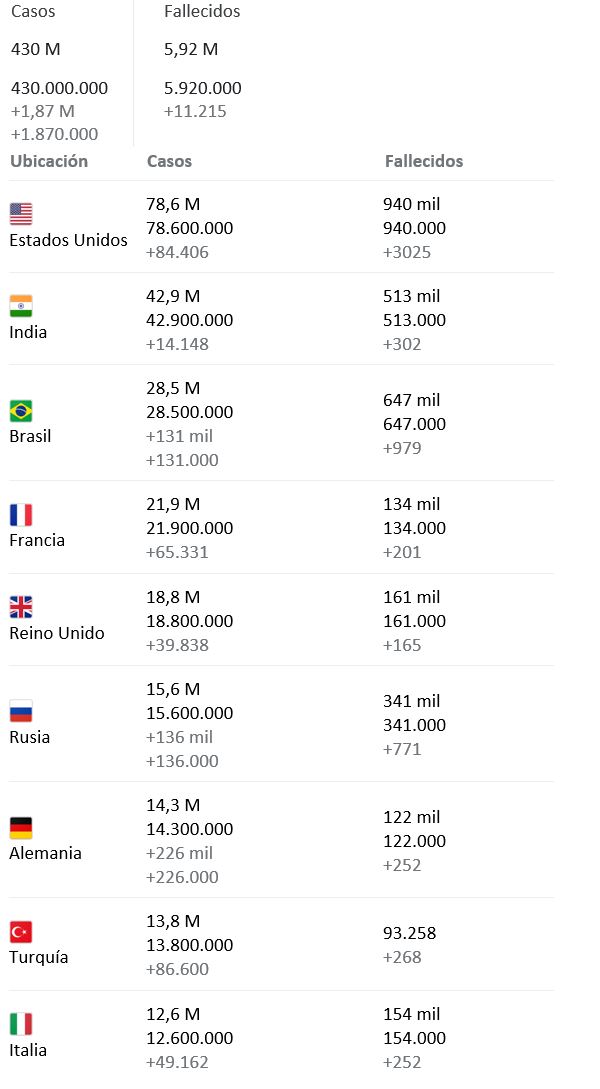The height and width of the screenshot is (1089, 600).
Task: Click the Germany flag icon
Action: tap(21, 827)
